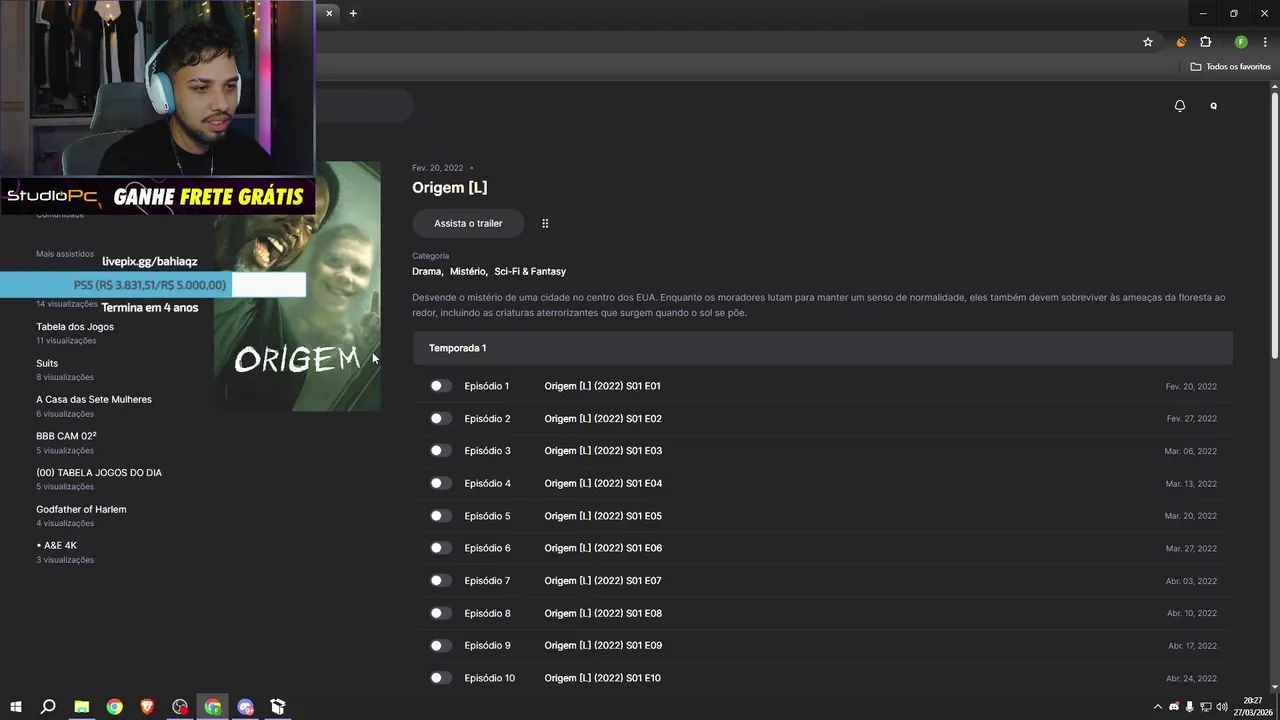Open Discord tray icon
Image resolution: width=1280 pixels, height=720 pixels.
click(x=1174, y=707)
